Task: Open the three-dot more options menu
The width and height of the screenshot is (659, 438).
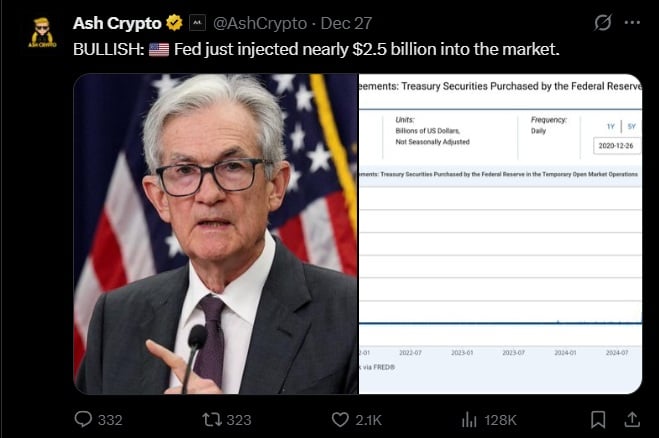Action: point(632,22)
